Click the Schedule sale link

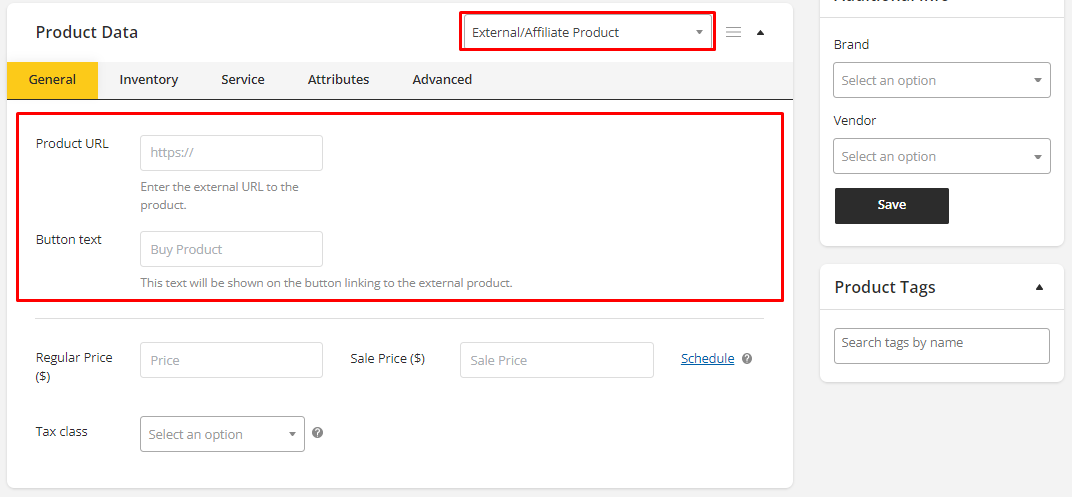click(707, 359)
